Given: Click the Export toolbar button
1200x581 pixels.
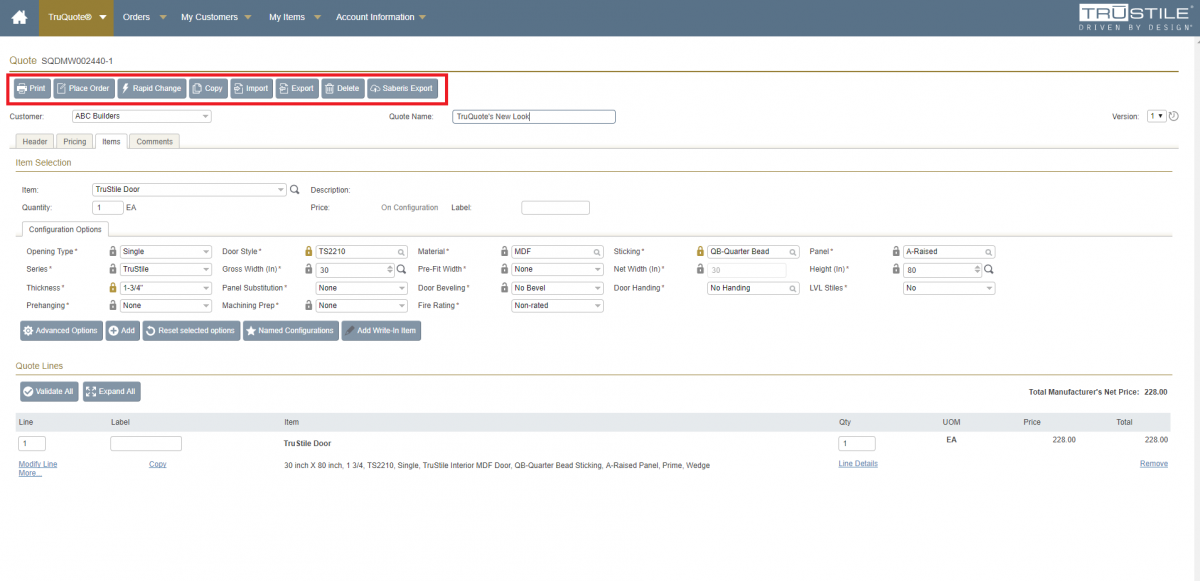Looking at the screenshot, I should pos(297,88).
